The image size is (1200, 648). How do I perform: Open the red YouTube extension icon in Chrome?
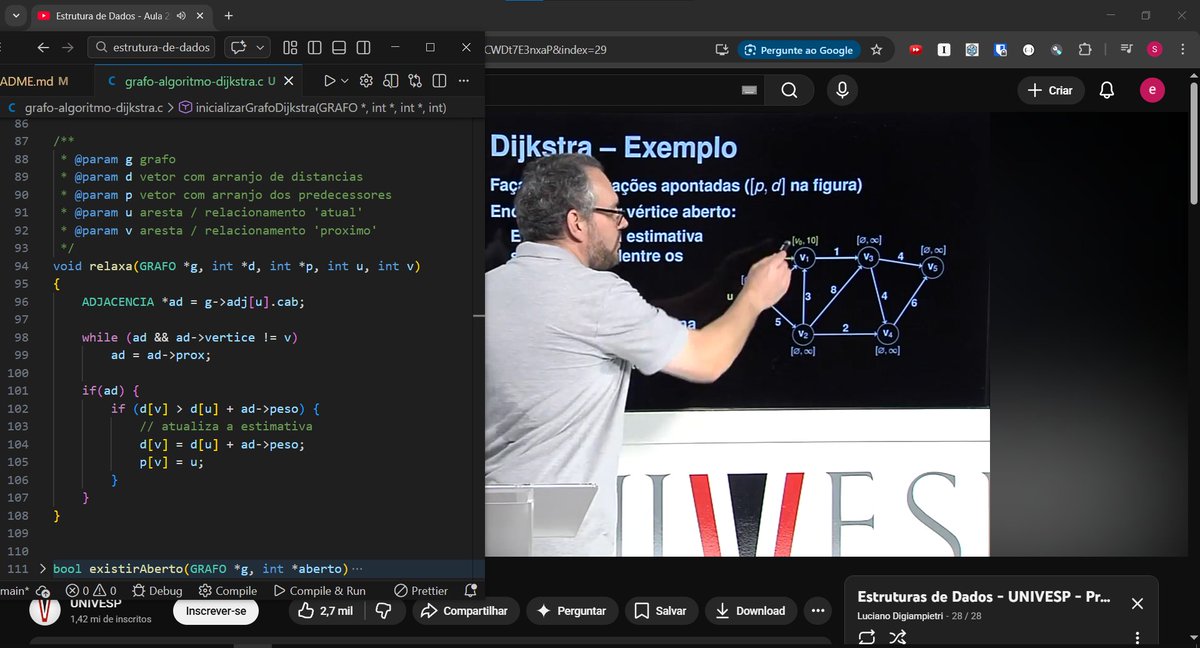click(x=916, y=49)
